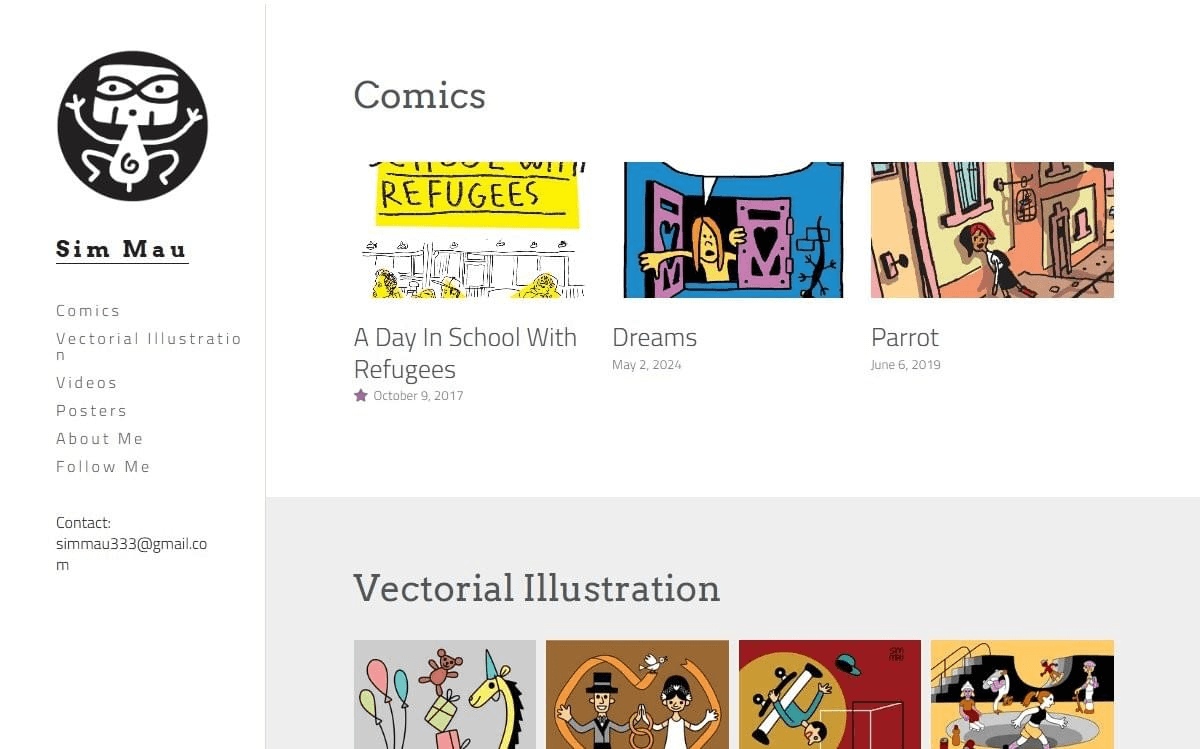Open the Sim Mau site title link

point(122,249)
